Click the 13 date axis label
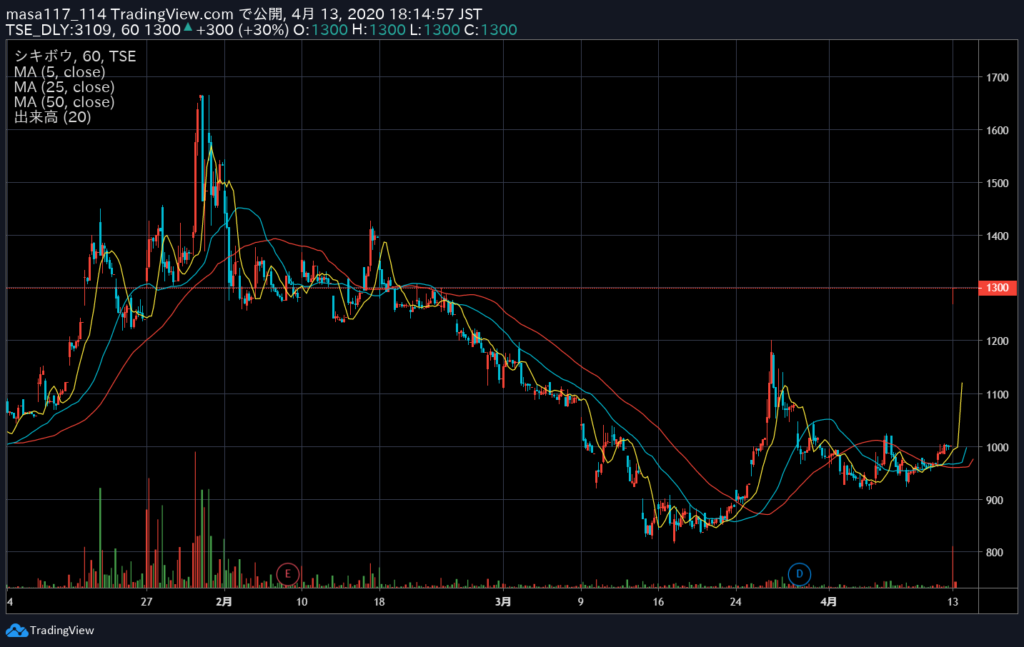Viewport: 1024px width, 647px height. click(953, 601)
